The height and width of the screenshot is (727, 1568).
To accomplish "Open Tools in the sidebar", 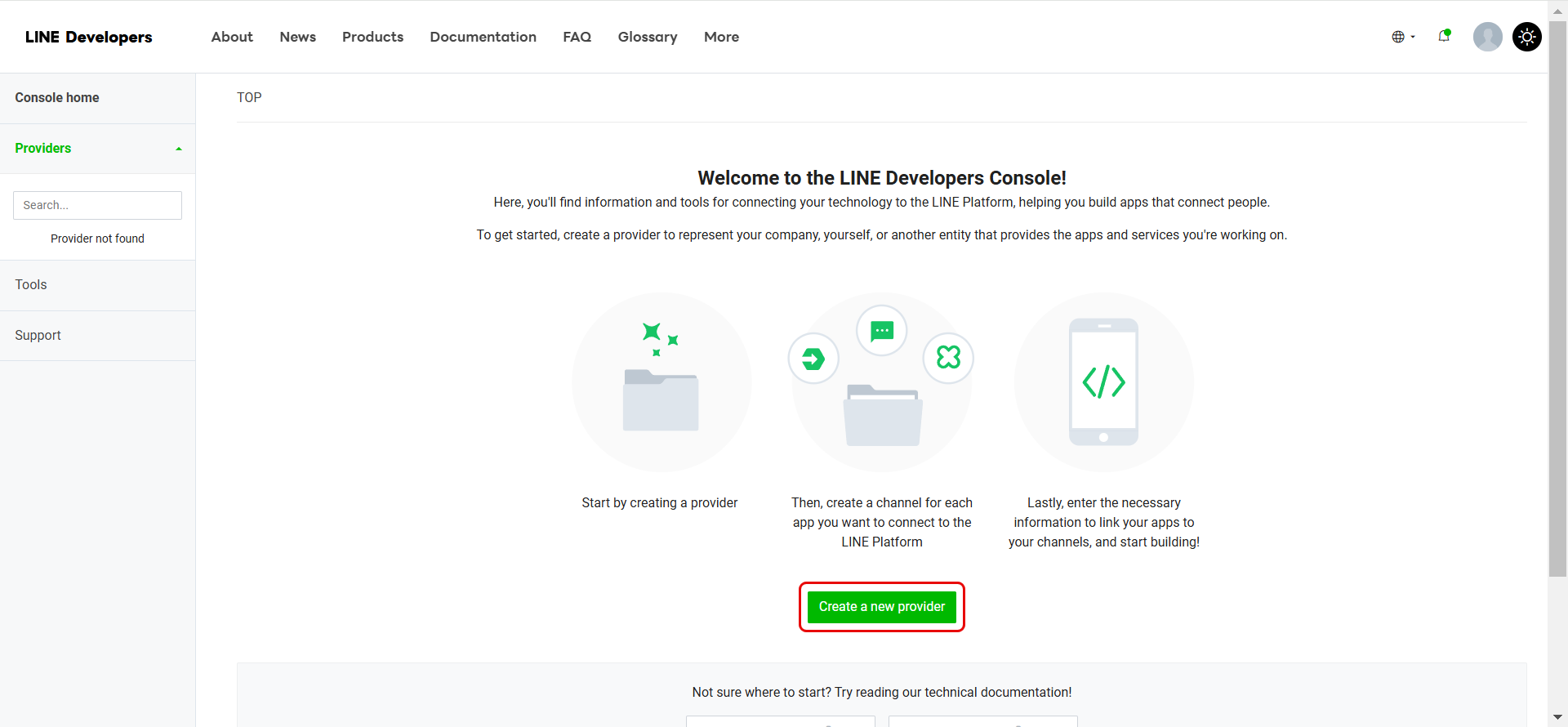I will pos(31,285).
